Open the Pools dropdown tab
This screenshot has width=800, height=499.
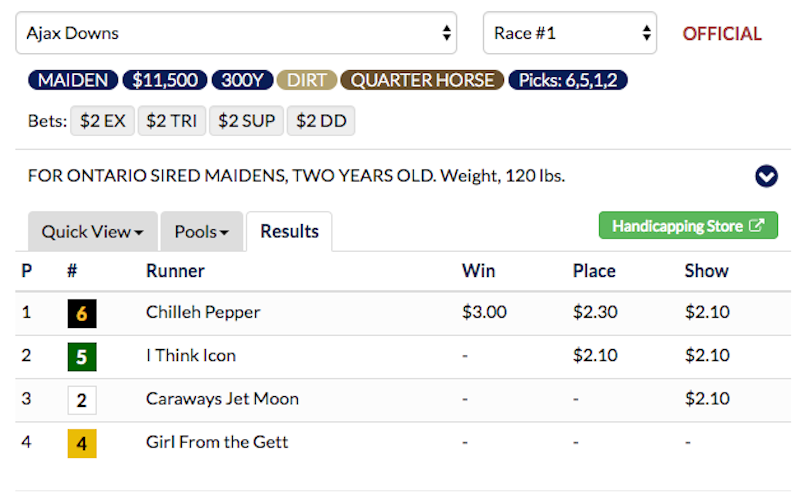[202, 232]
